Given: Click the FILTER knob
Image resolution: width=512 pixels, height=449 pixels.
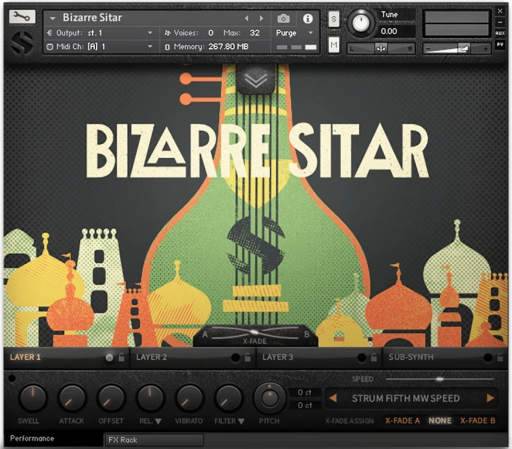Looking at the screenshot, I should point(229,398).
